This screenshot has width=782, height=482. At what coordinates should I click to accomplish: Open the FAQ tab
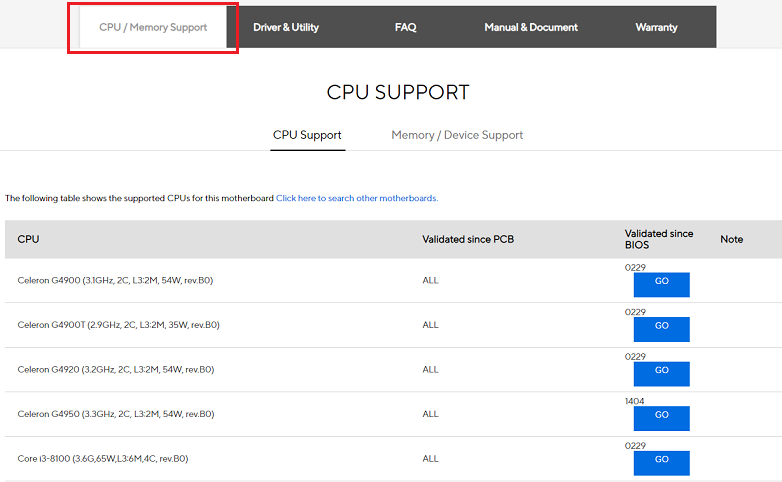405,27
